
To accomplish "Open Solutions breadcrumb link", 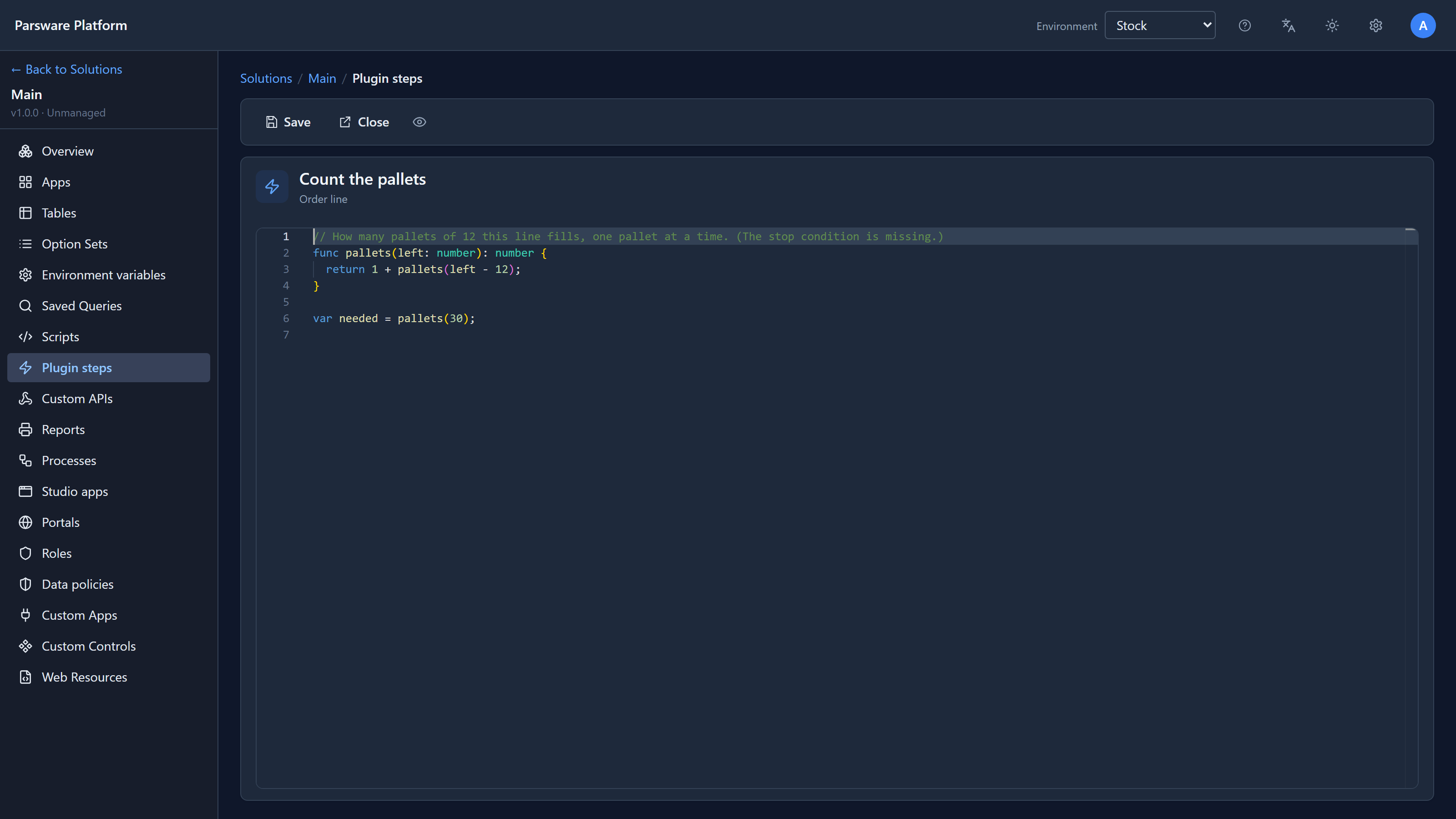I will pos(266,78).
